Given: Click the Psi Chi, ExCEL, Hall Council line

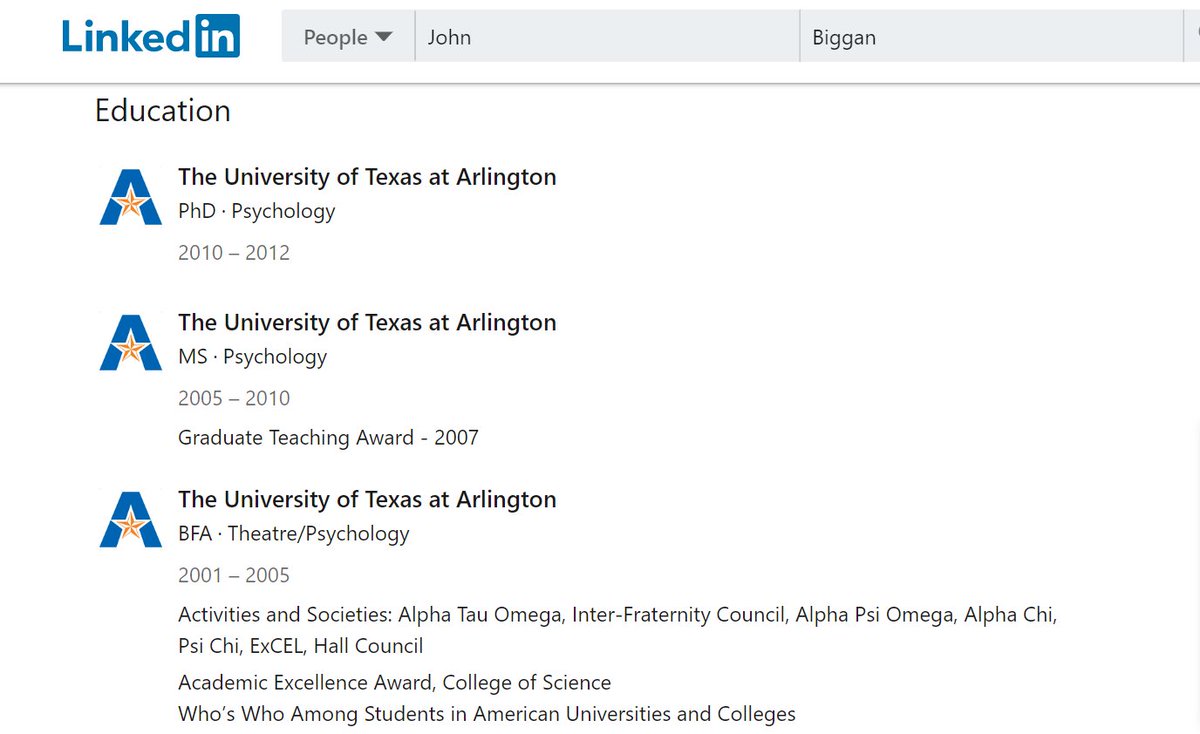Looking at the screenshot, I should coord(301,647).
